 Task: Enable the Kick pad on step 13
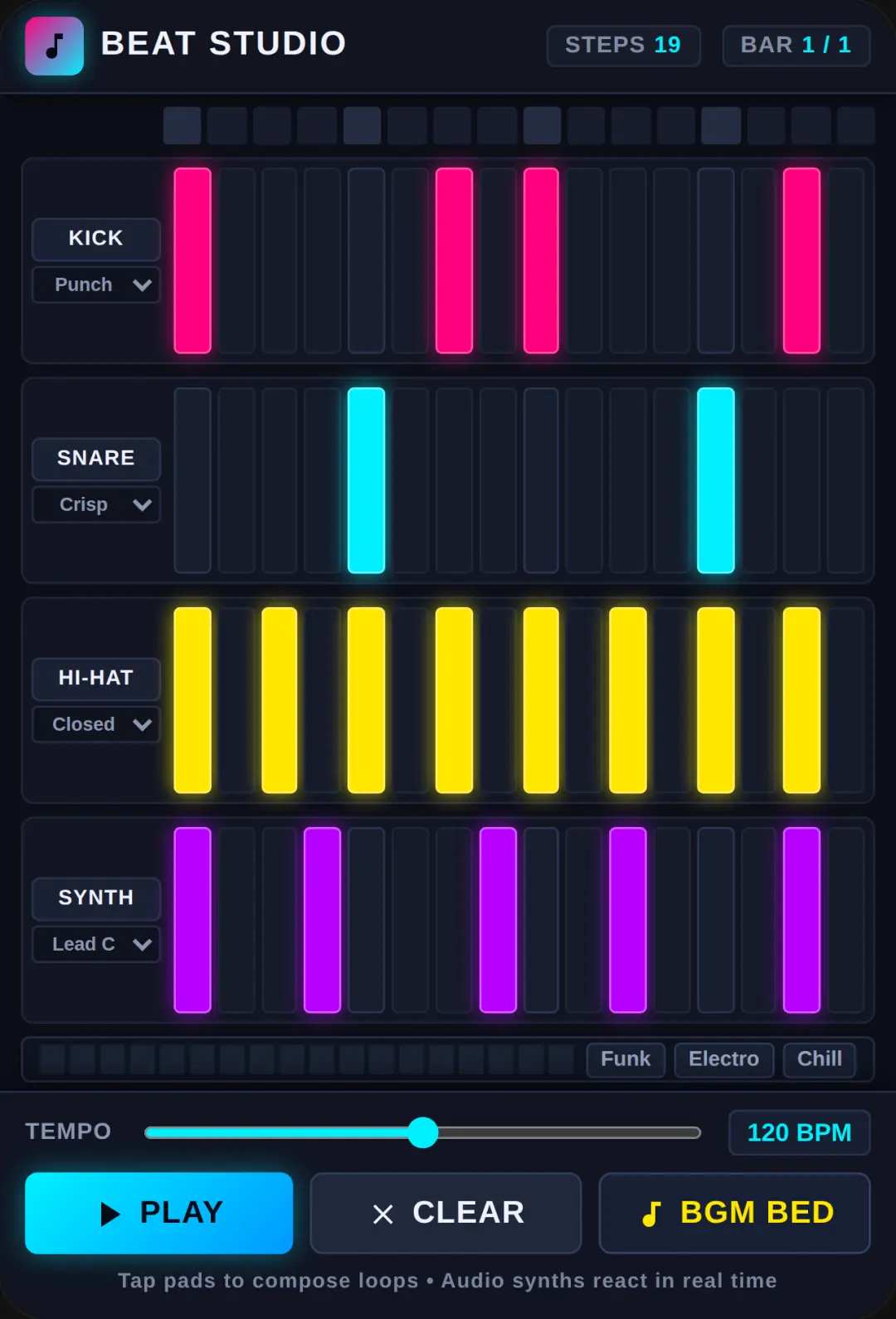(x=715, y=260)
